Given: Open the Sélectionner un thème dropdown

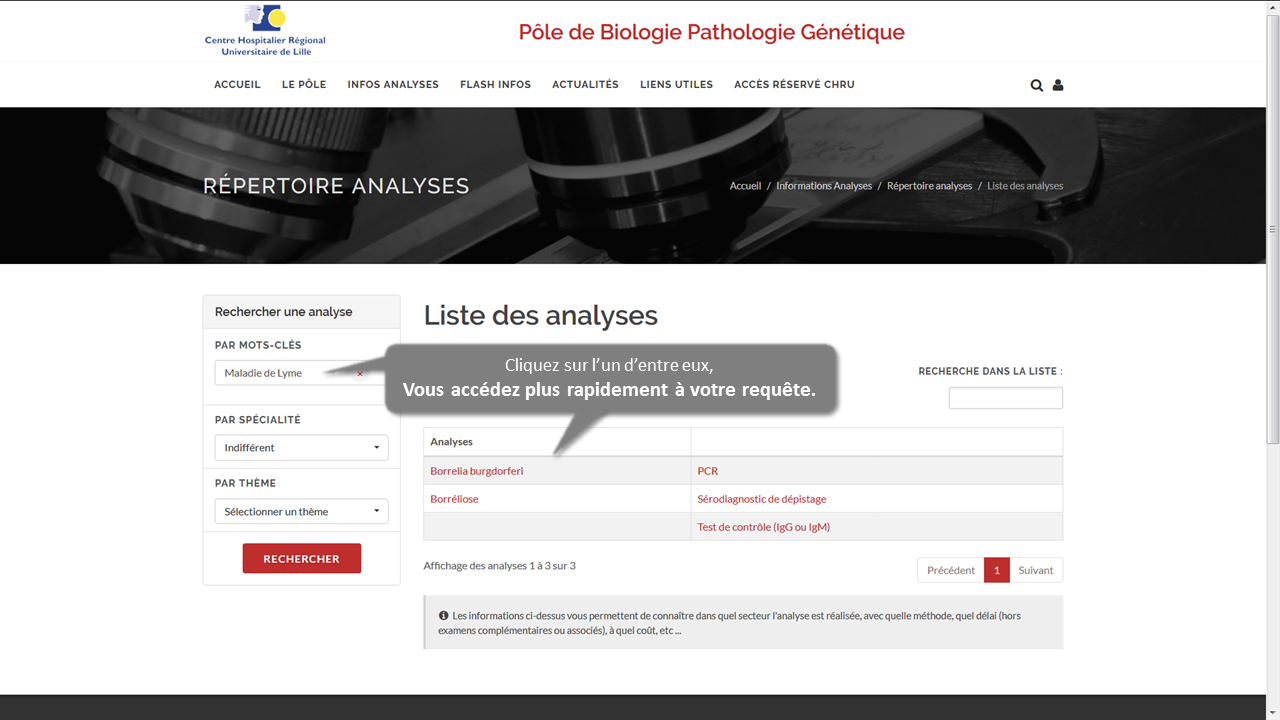Looking at the screenshot, I should tap(301, 512).
